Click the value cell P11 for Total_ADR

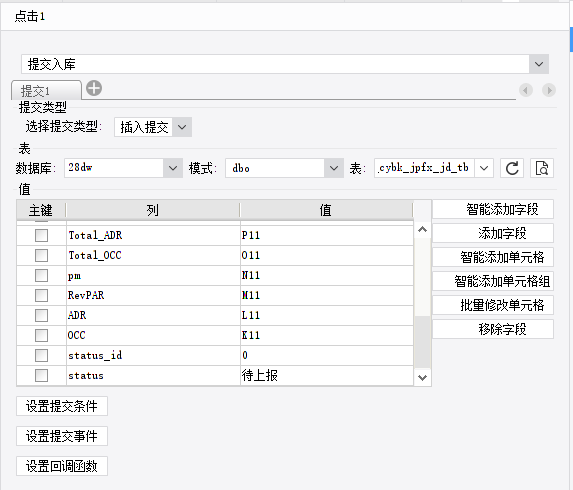(327, 235)
